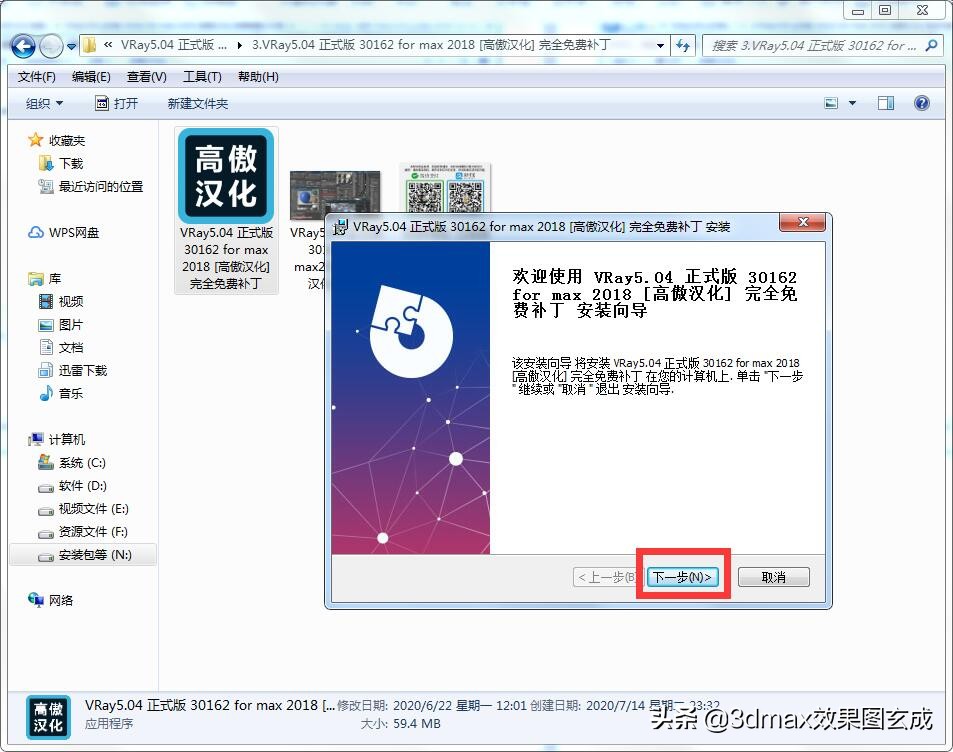Click the Back navigation arrow in Explorer
953x752 pixels.
point(23,46)
